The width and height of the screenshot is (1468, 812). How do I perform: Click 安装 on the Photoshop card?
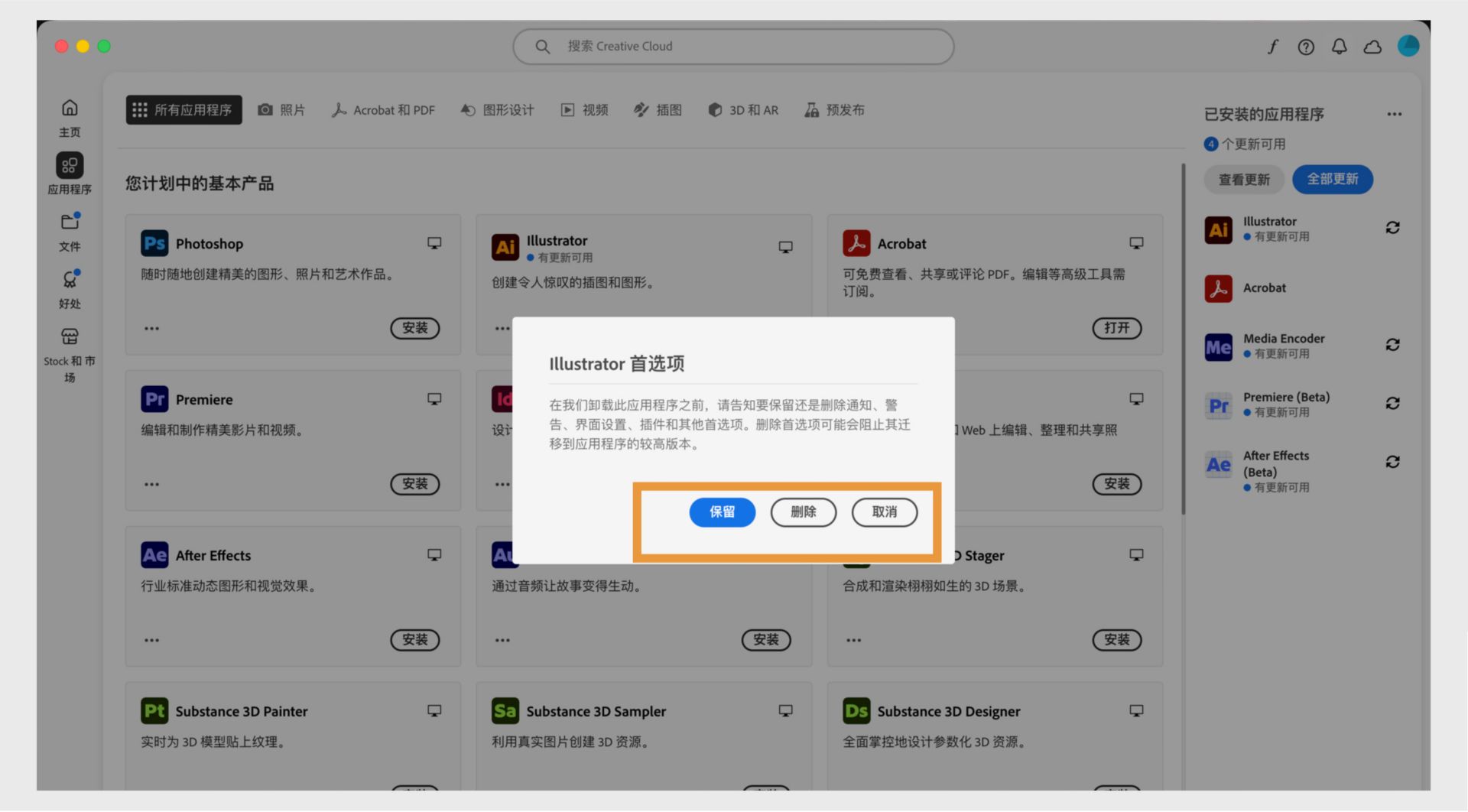point(414,328)
